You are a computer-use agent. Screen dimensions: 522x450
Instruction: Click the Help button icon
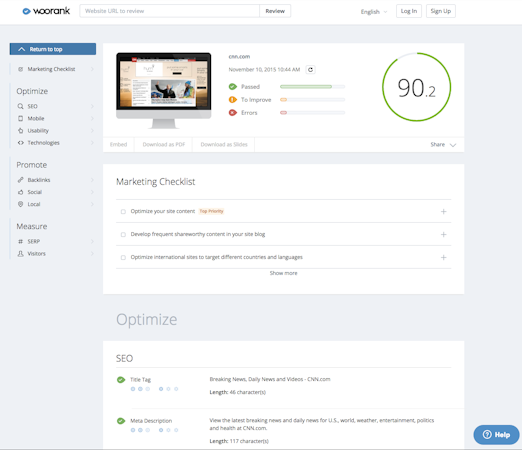(x=487, y=435)
